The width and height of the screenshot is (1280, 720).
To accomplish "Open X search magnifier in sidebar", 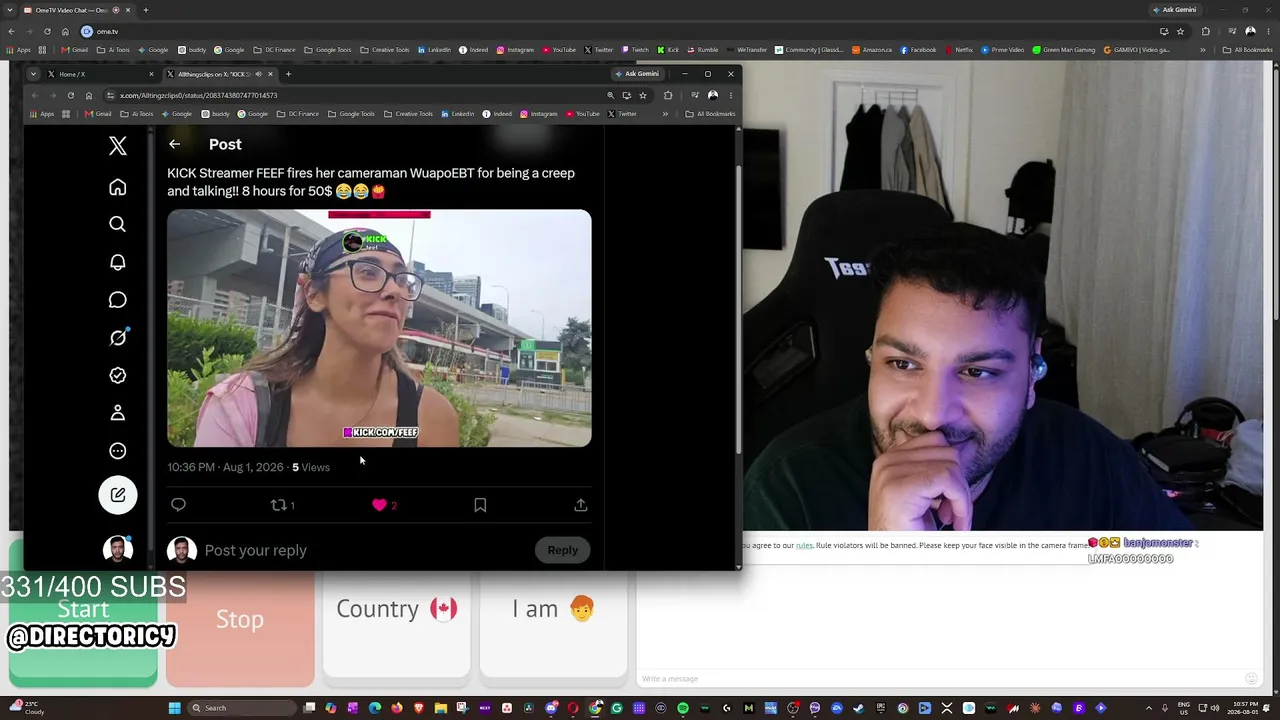I will pos(117,224).
